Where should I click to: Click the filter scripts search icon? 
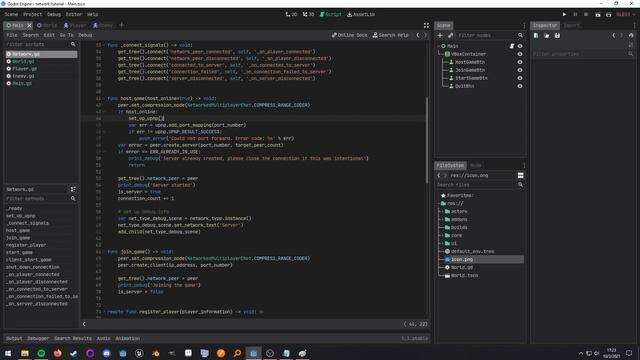73,44
